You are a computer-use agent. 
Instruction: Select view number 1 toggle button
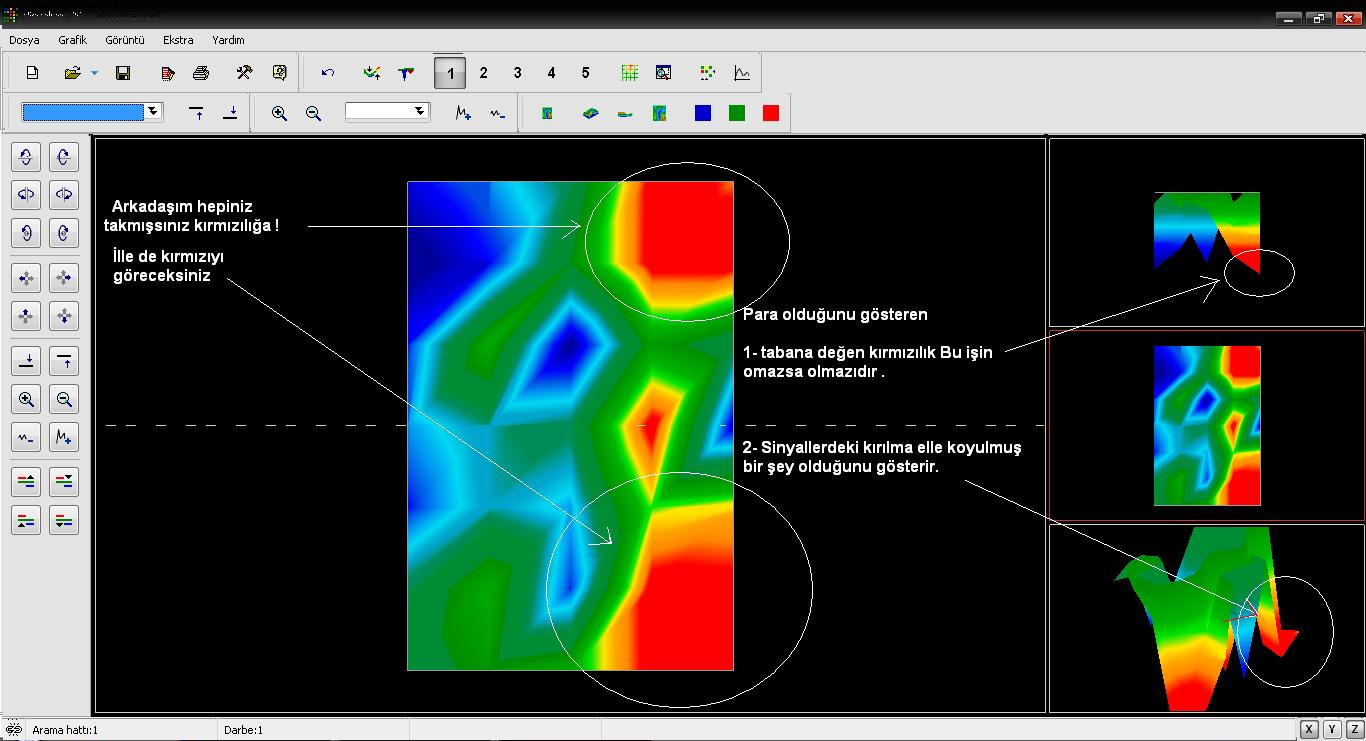coord(450,73)
